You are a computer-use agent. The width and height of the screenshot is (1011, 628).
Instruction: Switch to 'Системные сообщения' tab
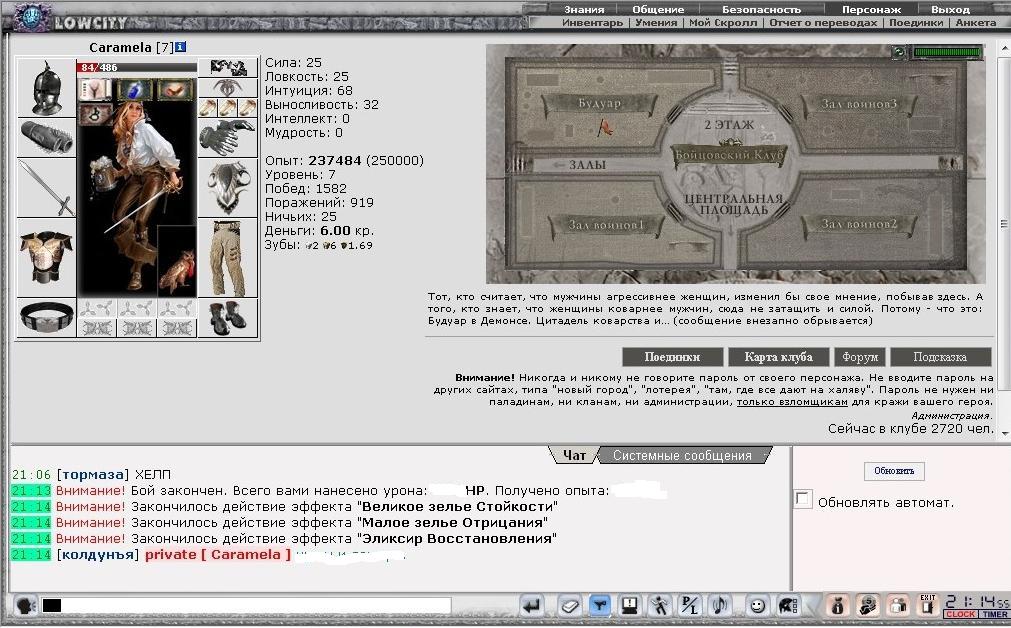coord(682,455)
